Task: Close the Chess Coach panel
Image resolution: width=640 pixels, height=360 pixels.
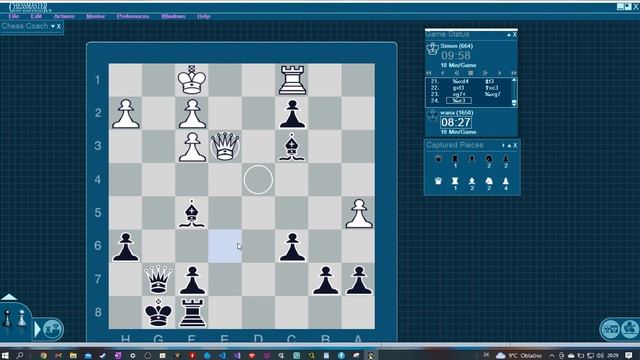Action: tap(59, 27)
